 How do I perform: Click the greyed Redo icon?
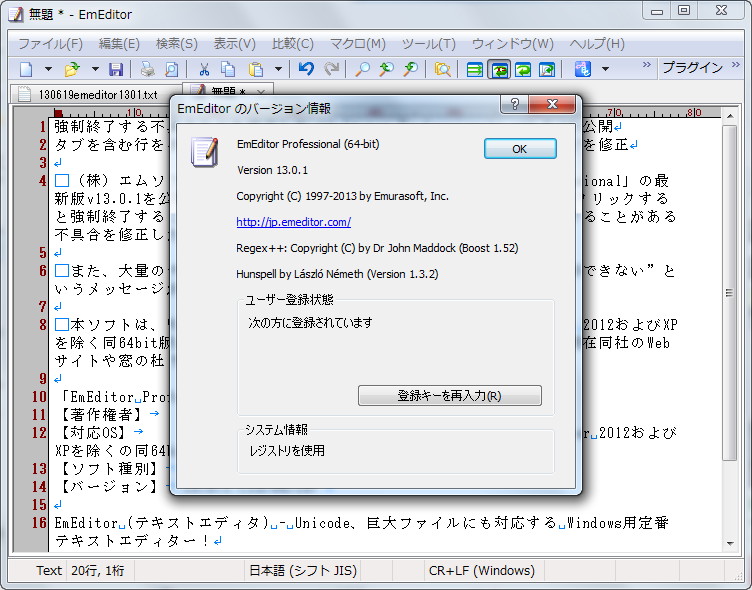tap(331, 69)
